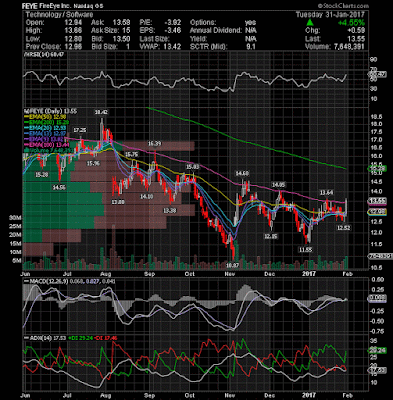This screenshot has width=393, height=400.
Task: Click the Volume 7,648,391 figure in header
Action: 349,47
